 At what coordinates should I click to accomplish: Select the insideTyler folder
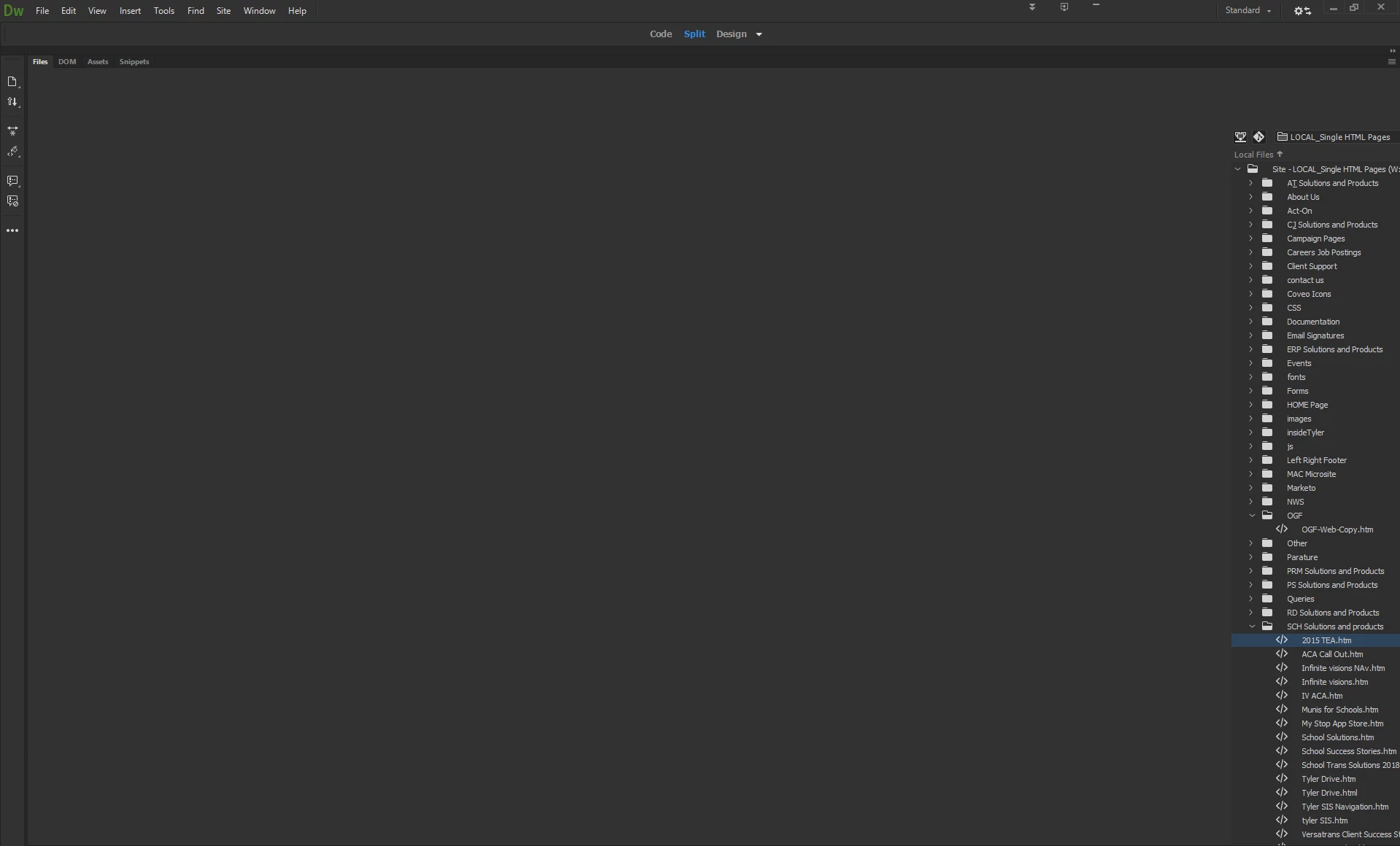[x=1305, y=432]
